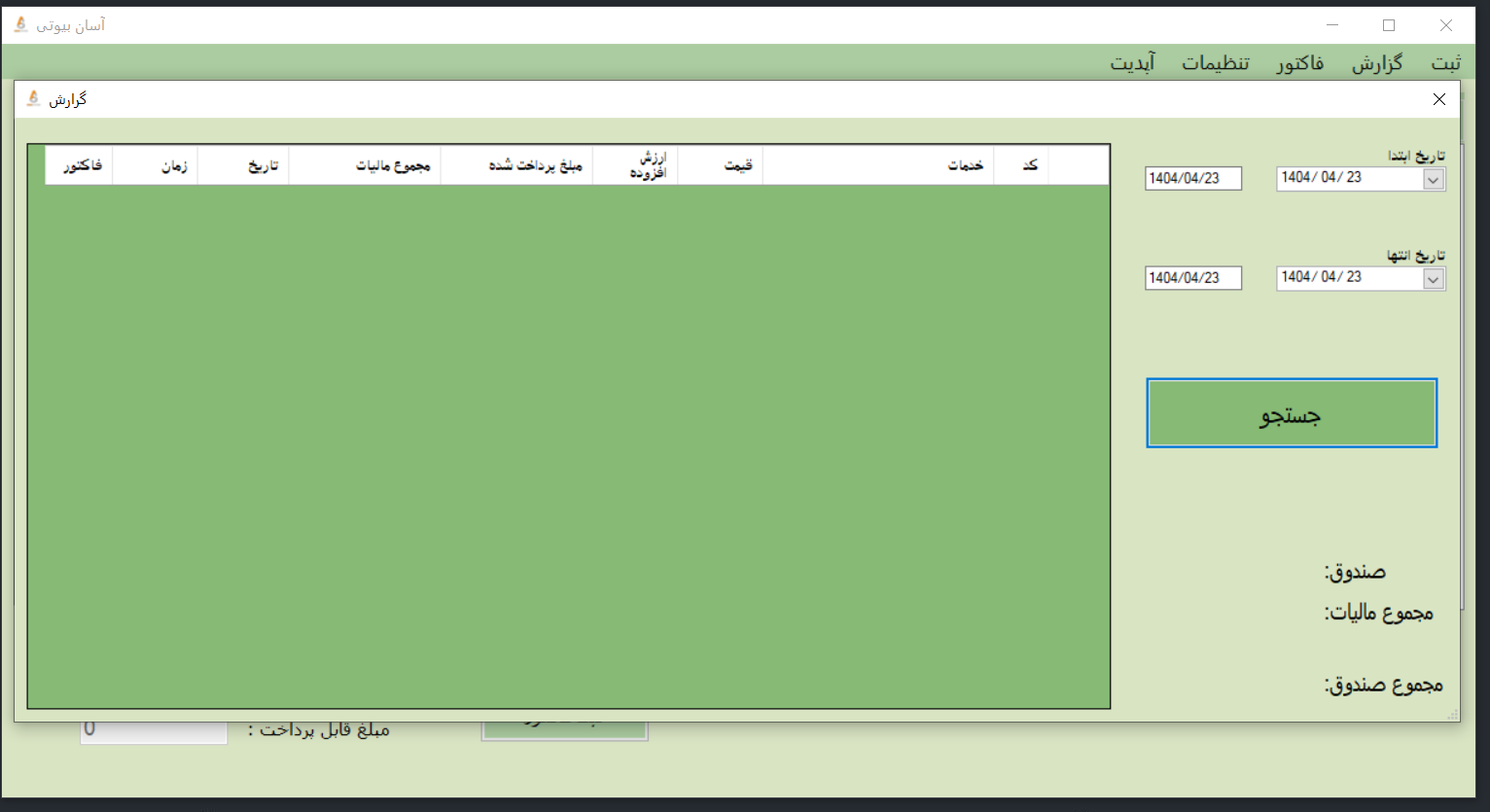1490x812 pixels.
Task: Click the مجموع مالیات label in right panel
Action: (x=1378, y=613)
